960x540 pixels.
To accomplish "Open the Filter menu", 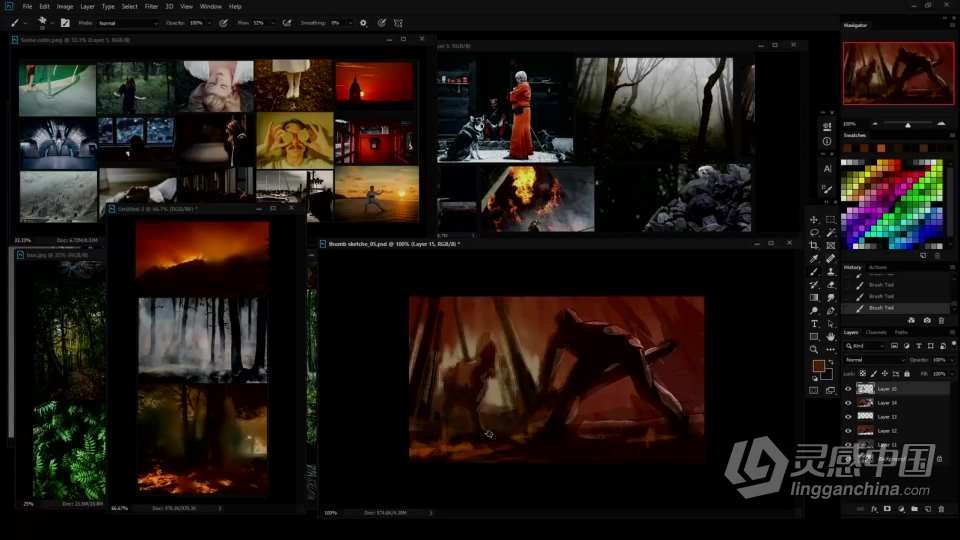I will point(151,6).
